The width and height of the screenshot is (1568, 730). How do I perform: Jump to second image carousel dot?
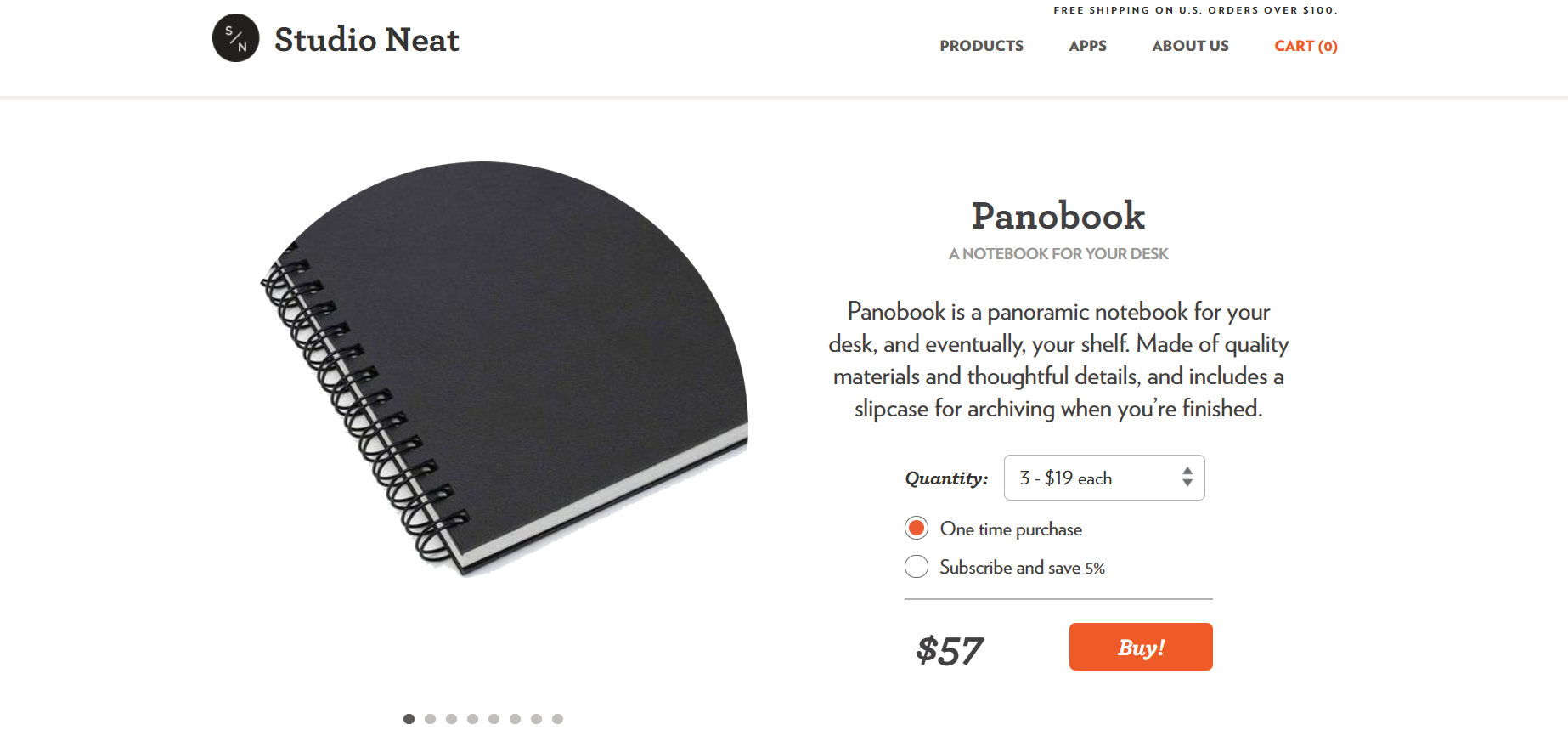coord(430,719)
